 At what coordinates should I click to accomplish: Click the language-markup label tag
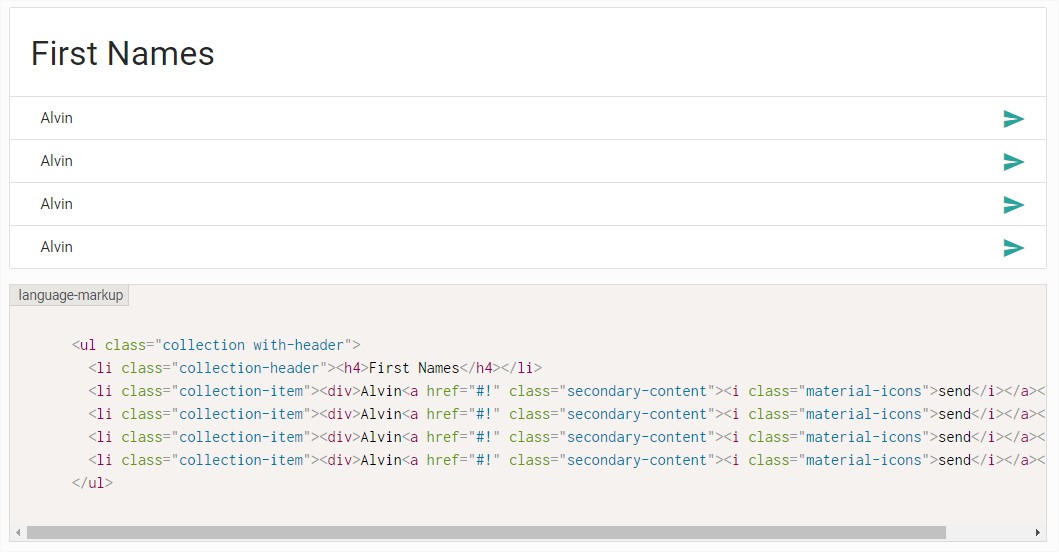[70, 295]
